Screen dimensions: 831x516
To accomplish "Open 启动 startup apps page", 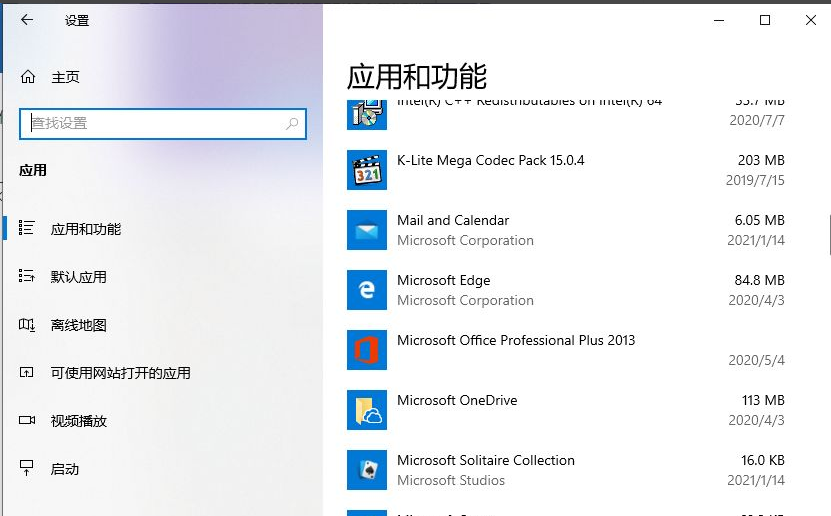I will pos(65,469).
